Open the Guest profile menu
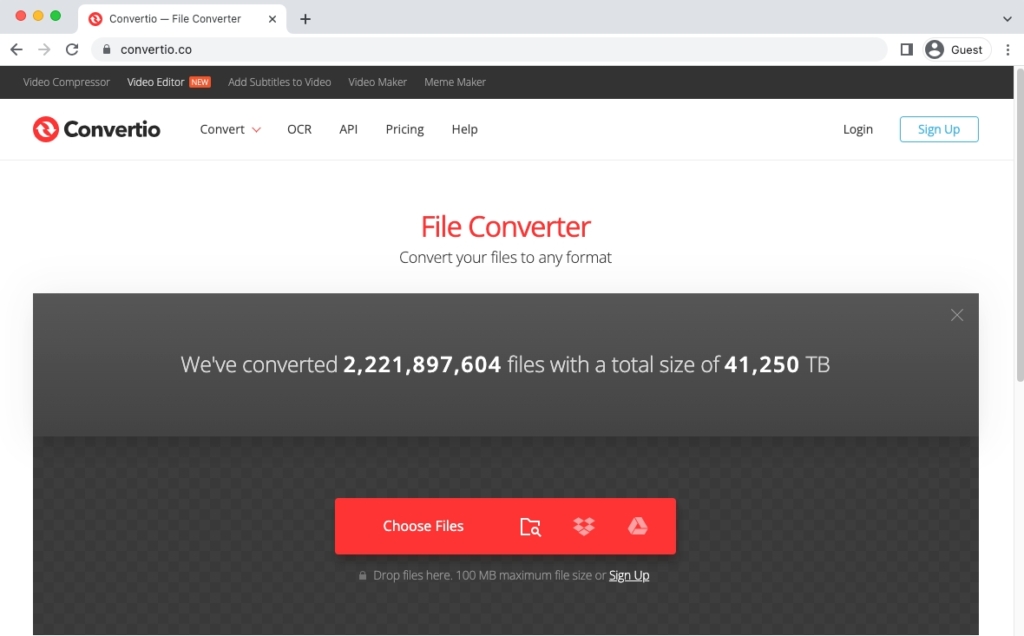 point(955,49)
